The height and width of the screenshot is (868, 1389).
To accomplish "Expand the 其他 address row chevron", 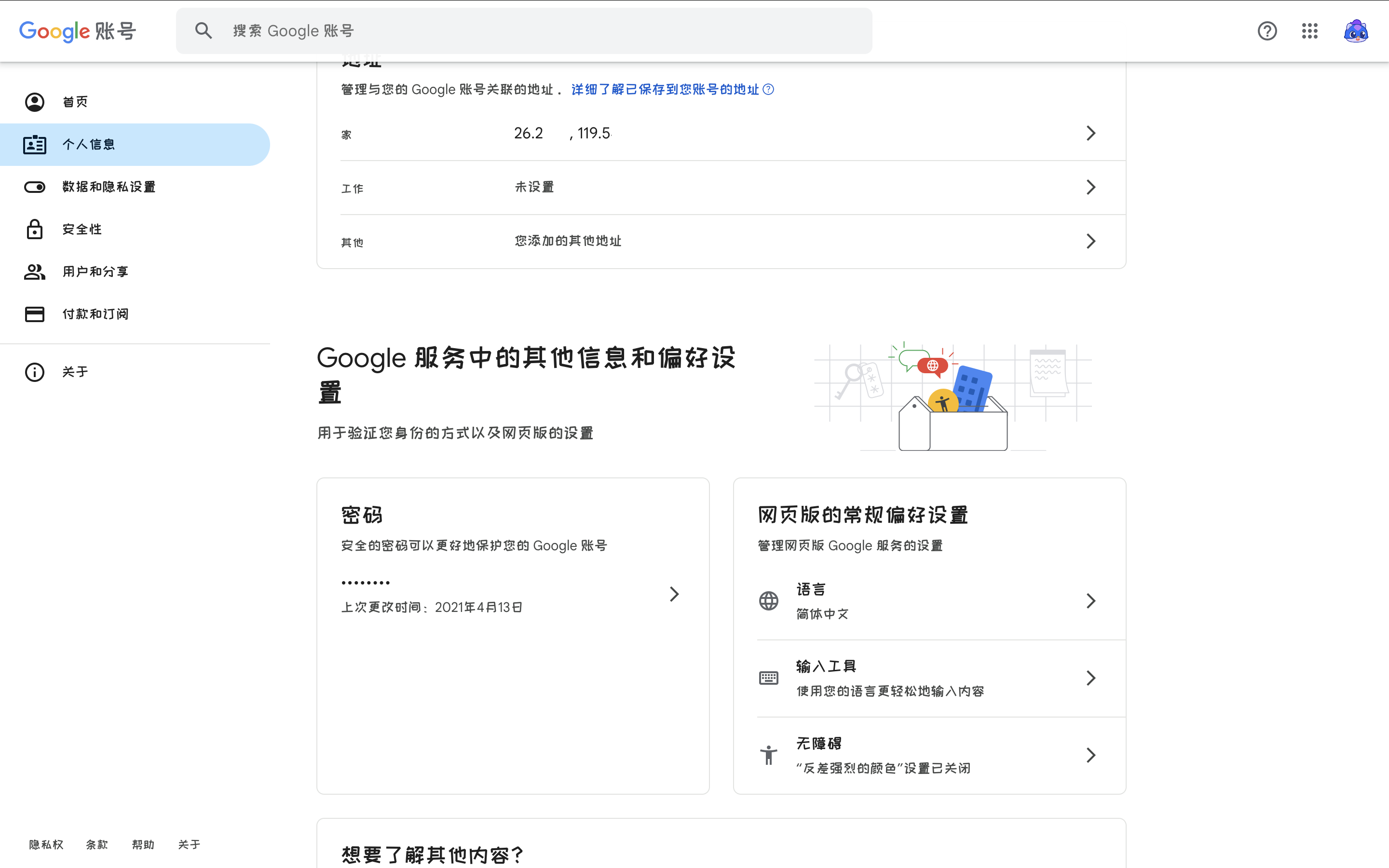I will 1090,241.
